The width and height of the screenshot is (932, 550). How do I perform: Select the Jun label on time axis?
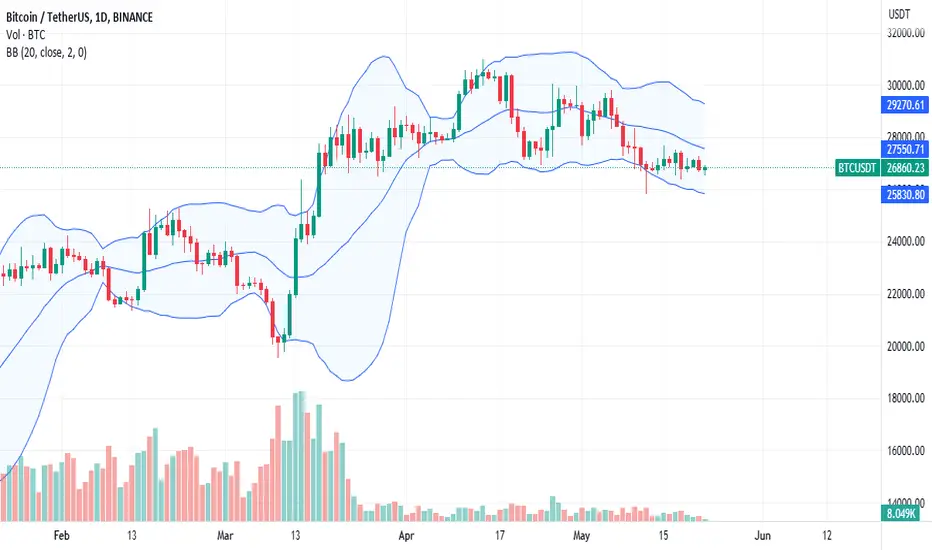(763, 536)
